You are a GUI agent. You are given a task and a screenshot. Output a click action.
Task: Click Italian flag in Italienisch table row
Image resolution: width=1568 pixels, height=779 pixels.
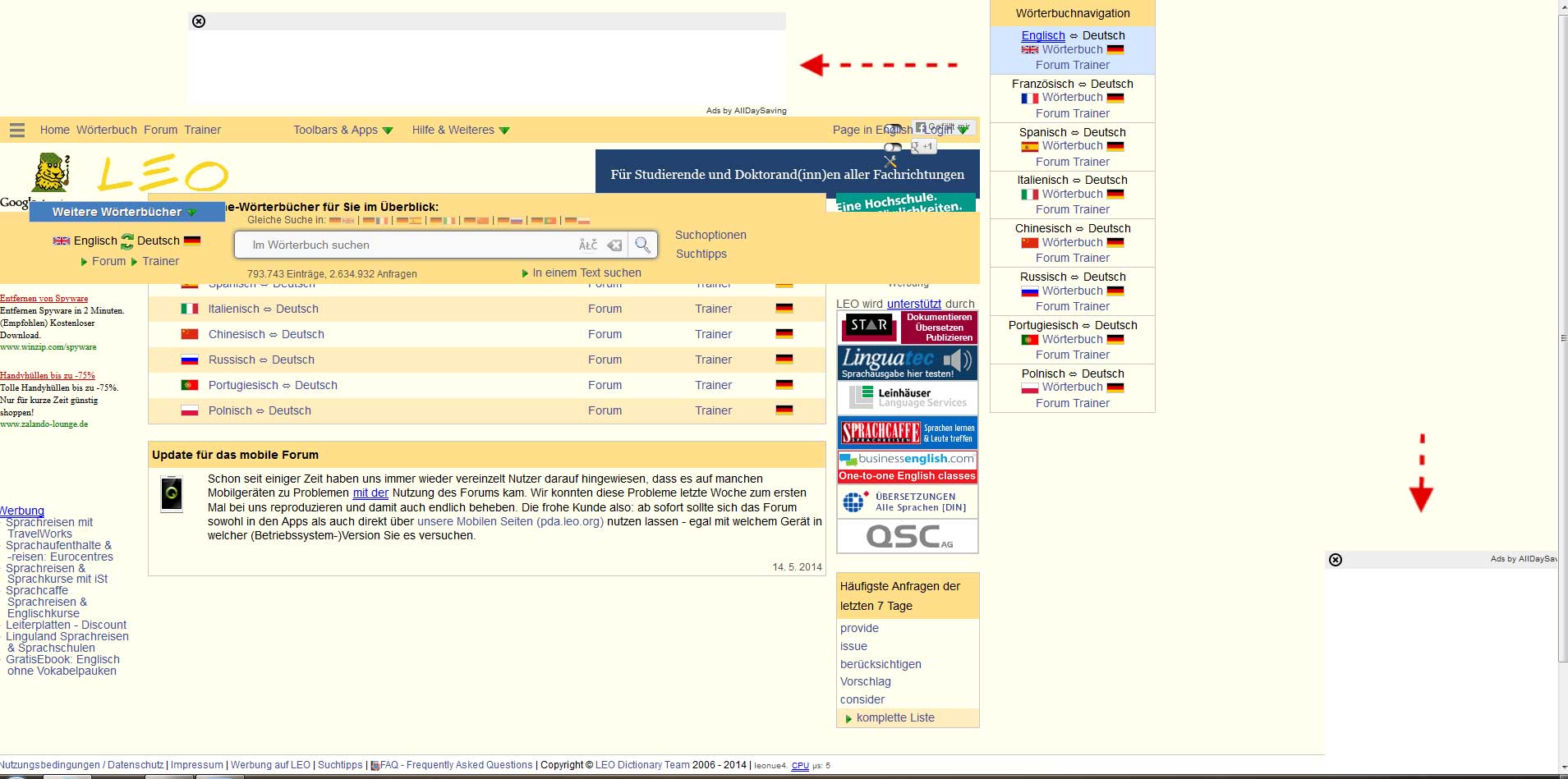point(190,309)
